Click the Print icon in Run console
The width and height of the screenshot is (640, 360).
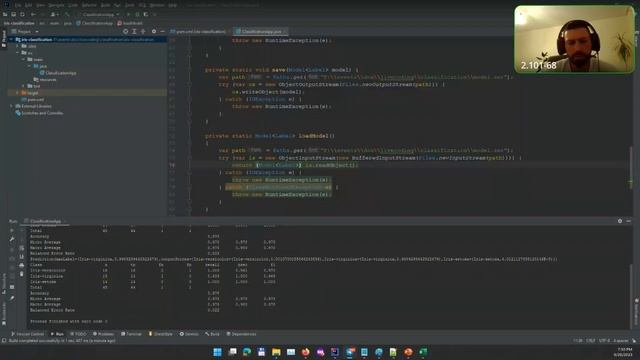tap(22, 265)
